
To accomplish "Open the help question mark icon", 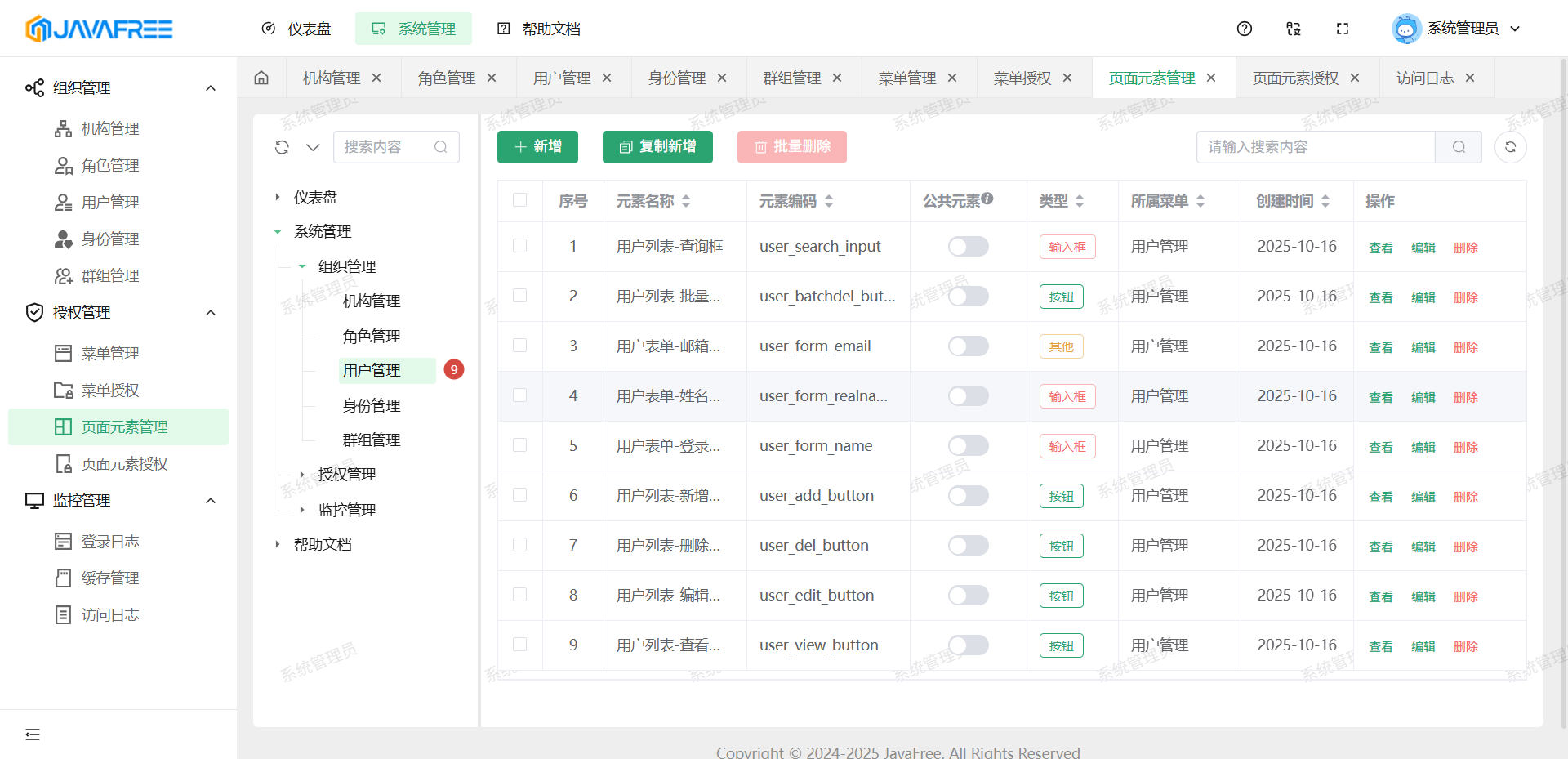I will (x=1244, y=29).
